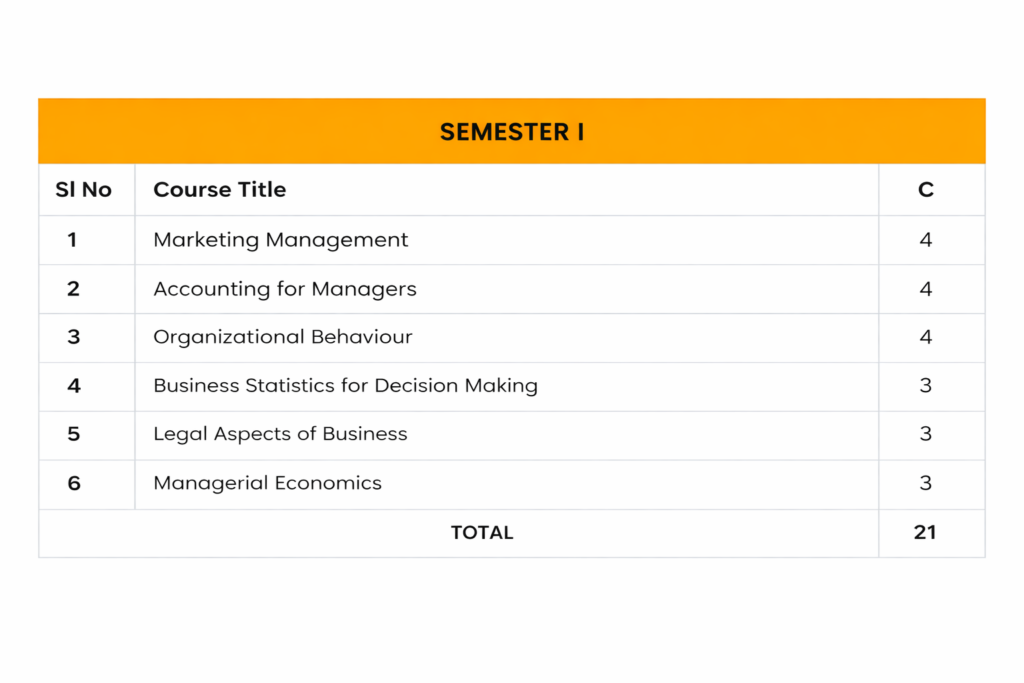Click serial number 5 cell
This screenshot has height=683, width=1024.
pos(73,434)
